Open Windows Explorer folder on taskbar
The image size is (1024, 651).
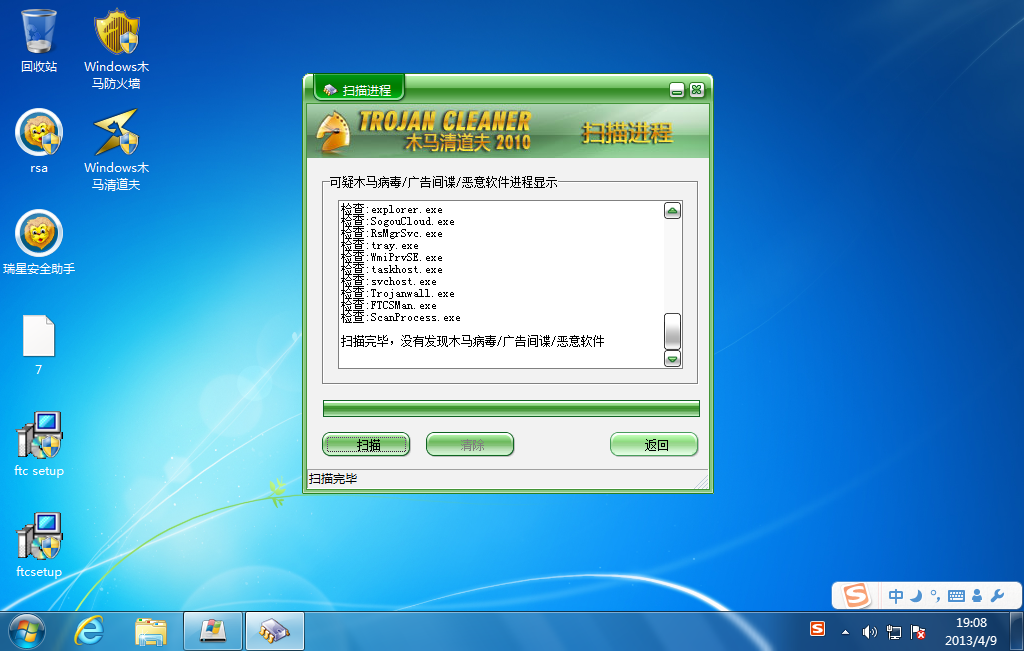point(150,631)
